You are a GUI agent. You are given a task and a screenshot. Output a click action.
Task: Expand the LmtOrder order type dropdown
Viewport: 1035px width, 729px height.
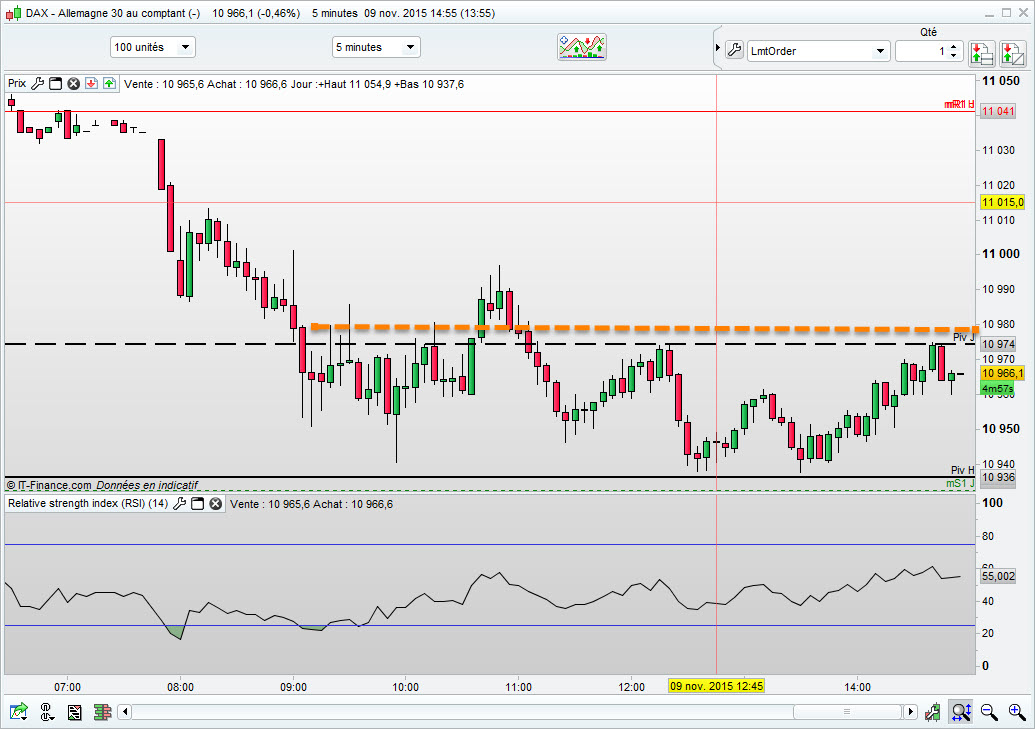click(818, 51)
